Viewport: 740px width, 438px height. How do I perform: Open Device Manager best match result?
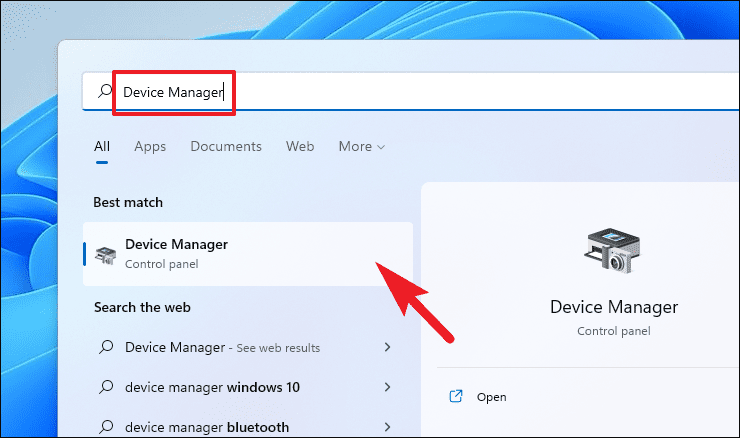point(248,254)
